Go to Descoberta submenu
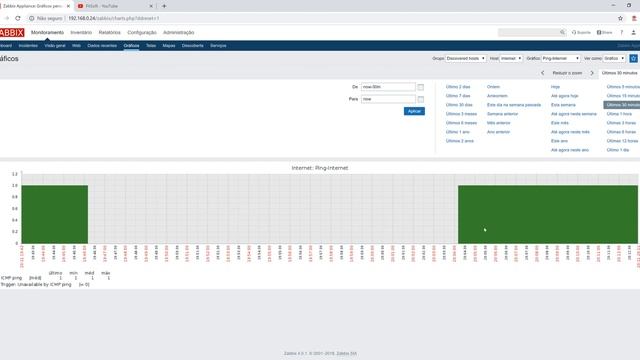 (193, 46)
